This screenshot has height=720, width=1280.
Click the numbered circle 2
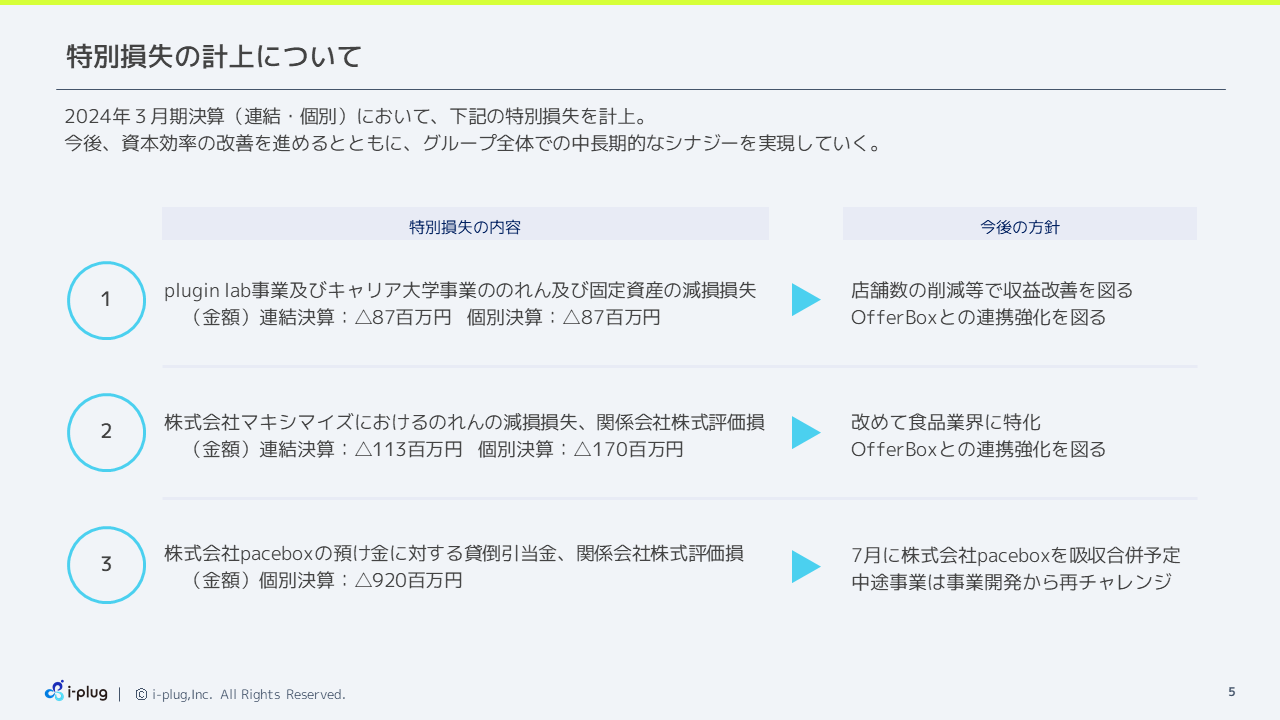(106, 432)
